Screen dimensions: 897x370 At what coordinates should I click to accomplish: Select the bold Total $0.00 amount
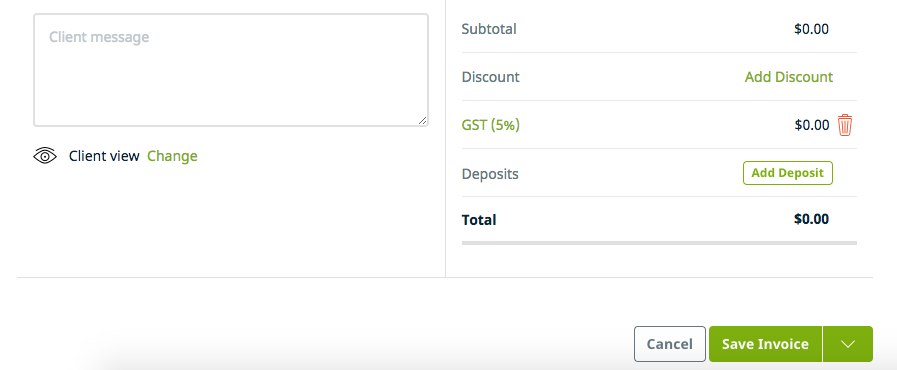(x=811, y=218)
